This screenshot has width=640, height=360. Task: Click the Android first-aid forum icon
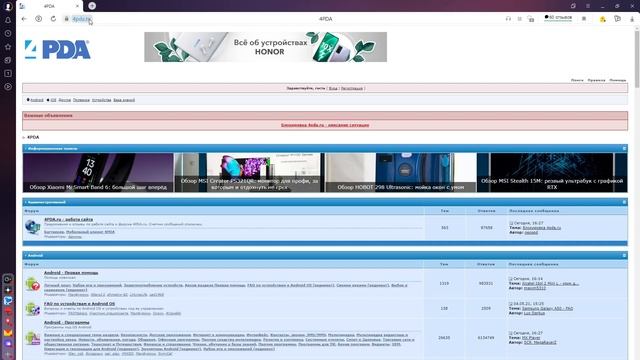pyautogui.click(x=33, y=284)
